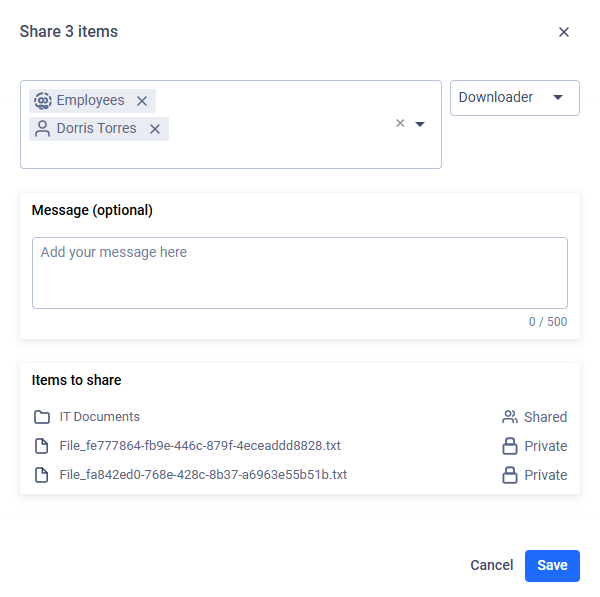Clear all selected recipients
Image resolution: width=600 pixels, height=597 pixels.
coord(400,123)
